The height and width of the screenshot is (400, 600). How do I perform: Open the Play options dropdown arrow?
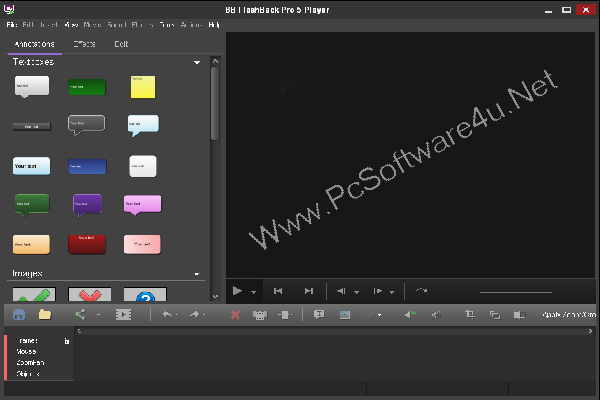[253, 292]
